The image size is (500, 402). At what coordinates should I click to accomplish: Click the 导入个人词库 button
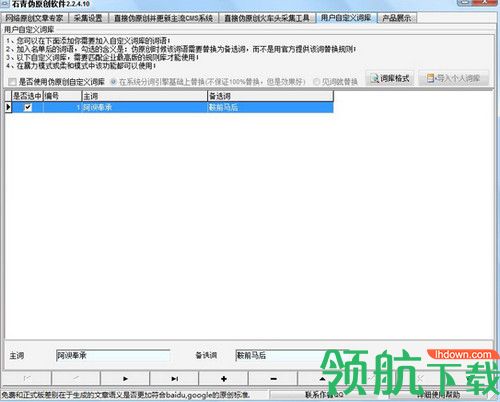pyautogui.click(x=454, y=78)
